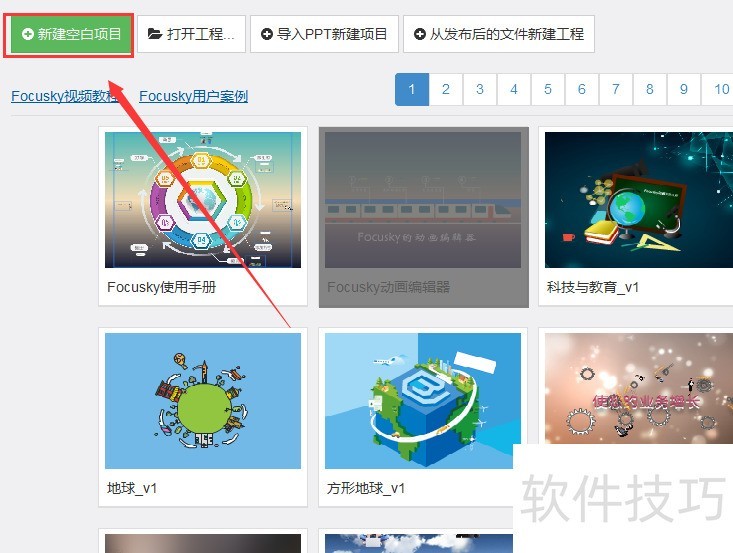
Task: Open the 地球_v1 template thumbnail
Action: tap(203, 401)
